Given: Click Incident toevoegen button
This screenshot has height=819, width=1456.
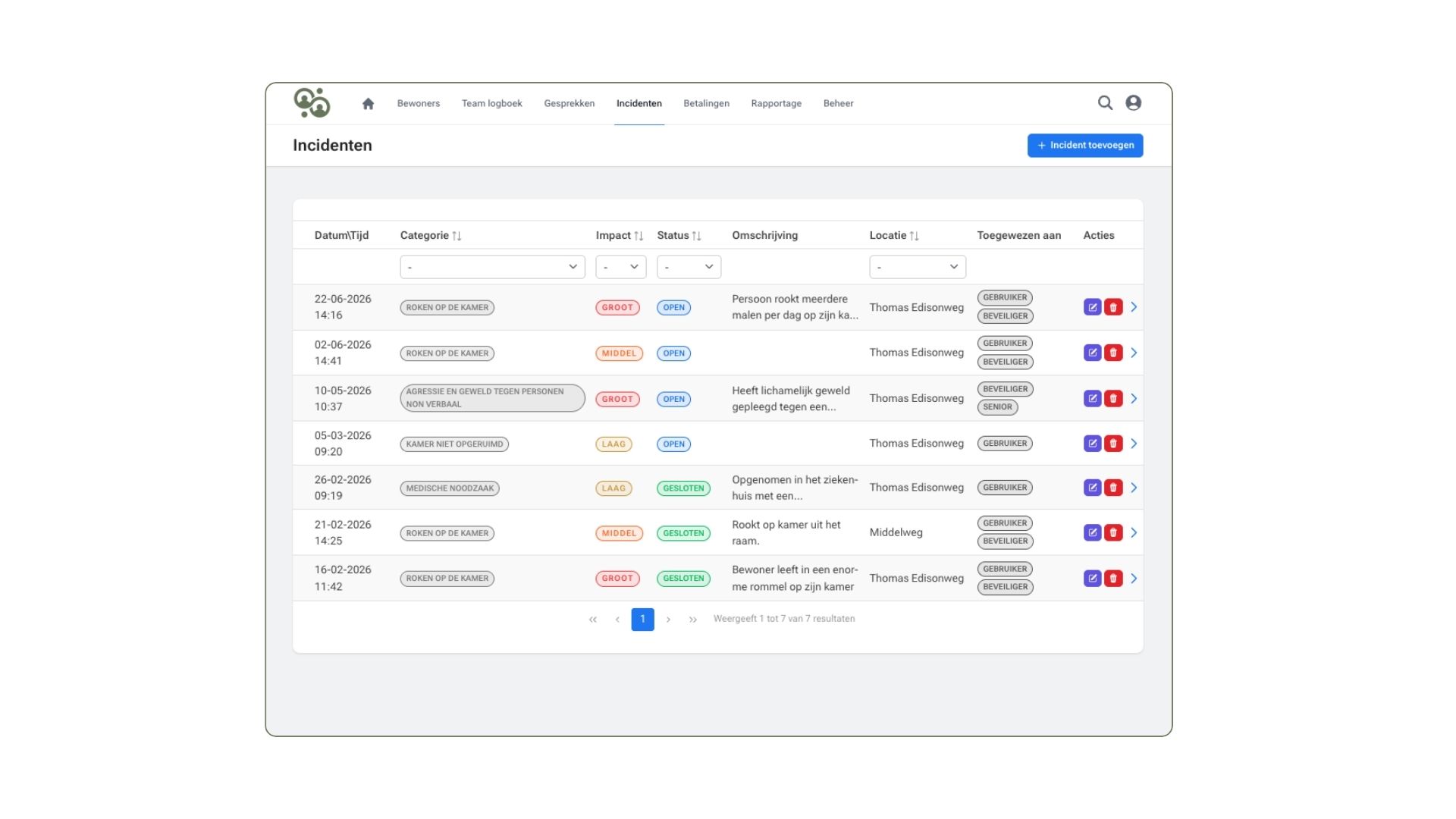Looking at the screenshot, I should 1085,146.
